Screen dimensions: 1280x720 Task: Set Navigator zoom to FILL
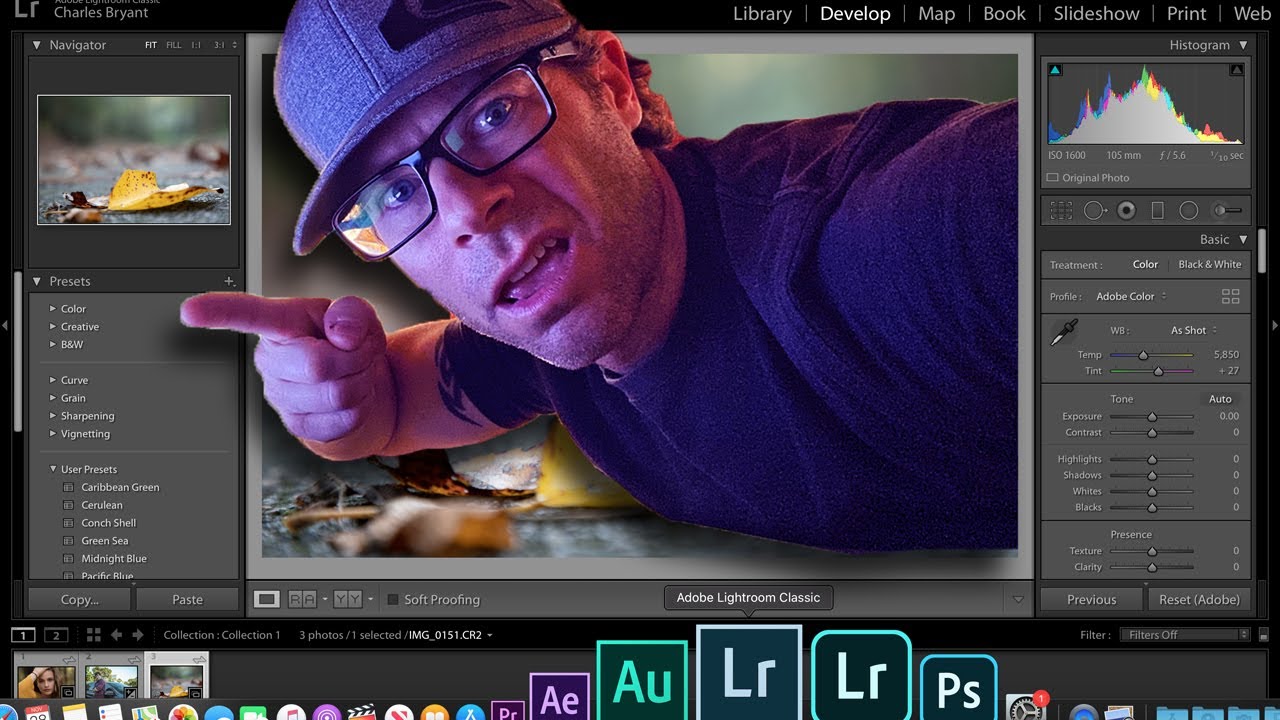[174, 45]
